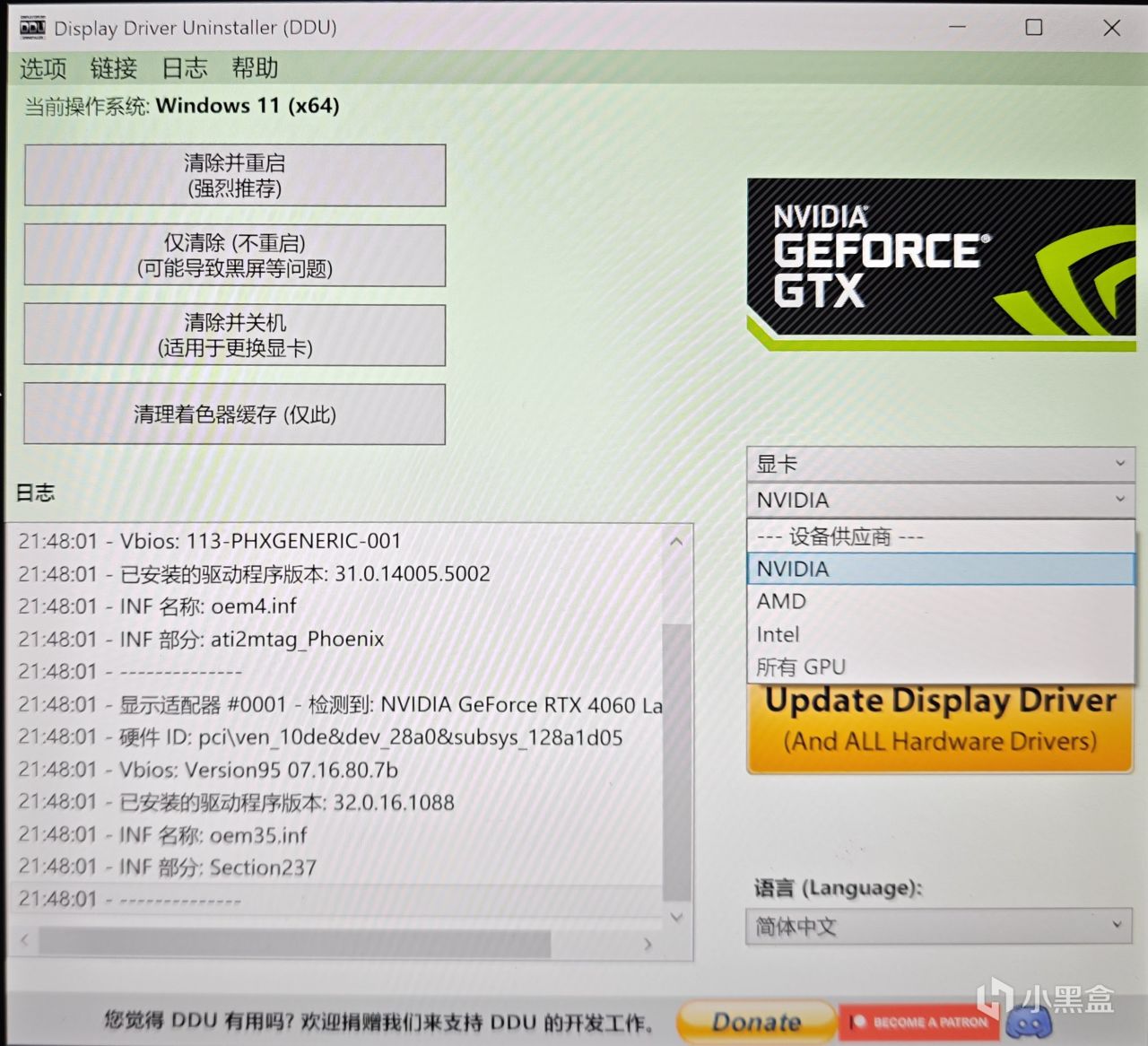The height and width of the screenshot is (1046, 1148).
Task: Click the DDU app icon in title bar
Action: tap(31, 28)
